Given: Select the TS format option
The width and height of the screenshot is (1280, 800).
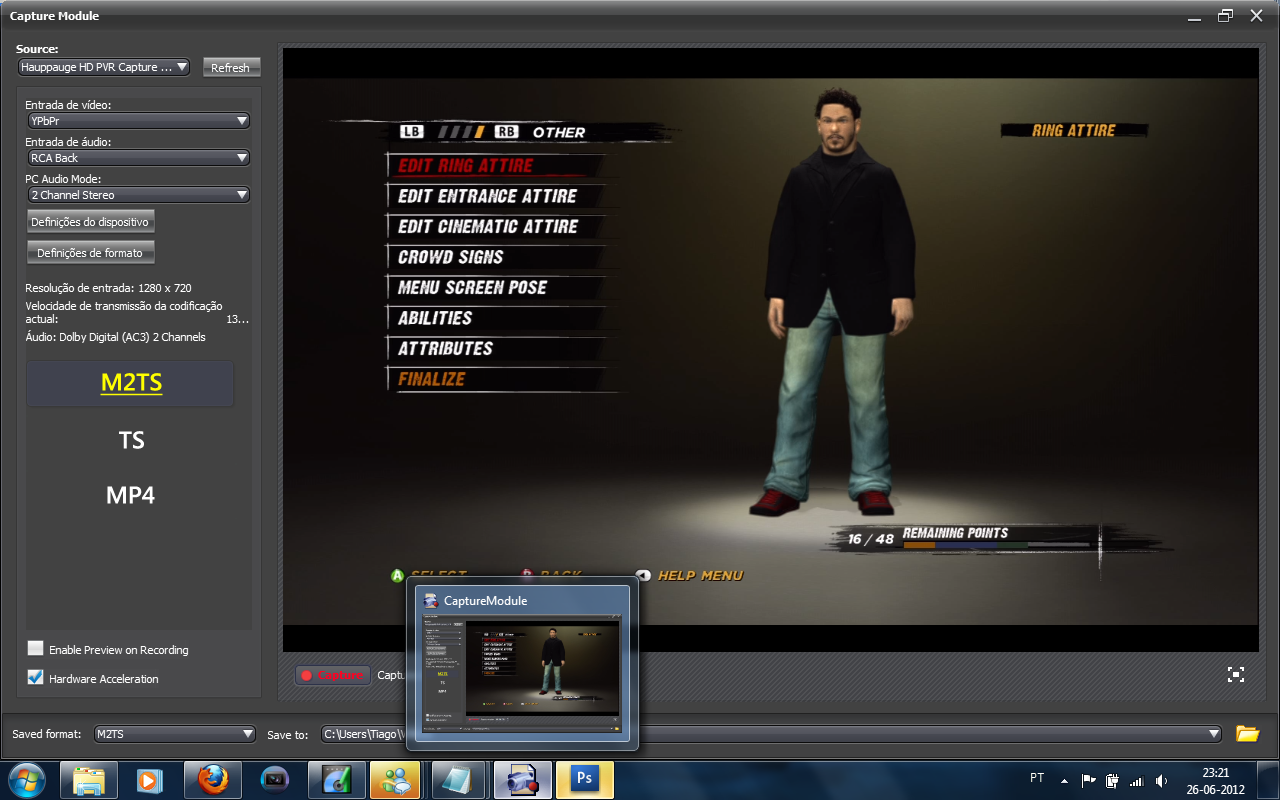Looking at the screenshot, I should pyautogui.click(x=131, y=440).
